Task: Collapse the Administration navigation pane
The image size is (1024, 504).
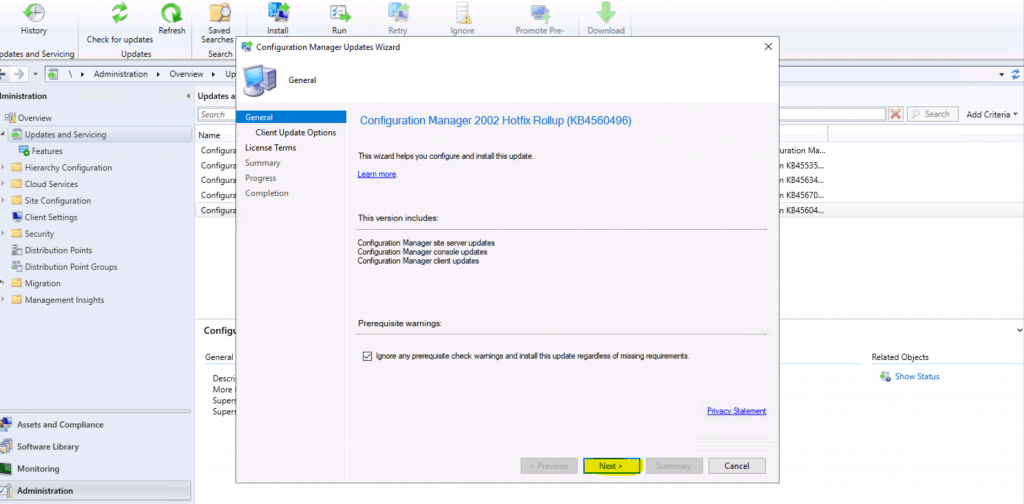Action: click(x=188, y=96)
